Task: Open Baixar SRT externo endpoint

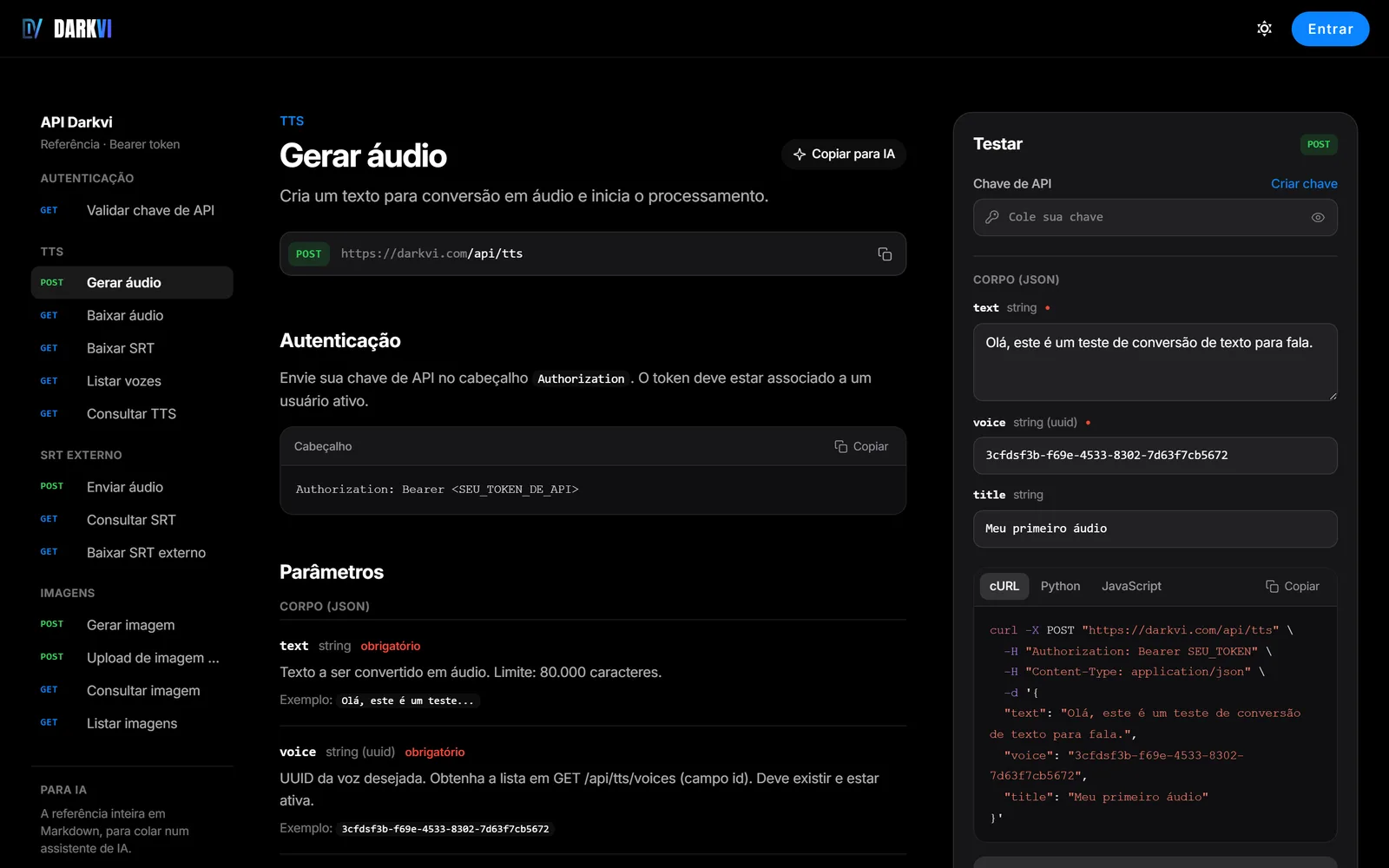Action: point(132,553)
